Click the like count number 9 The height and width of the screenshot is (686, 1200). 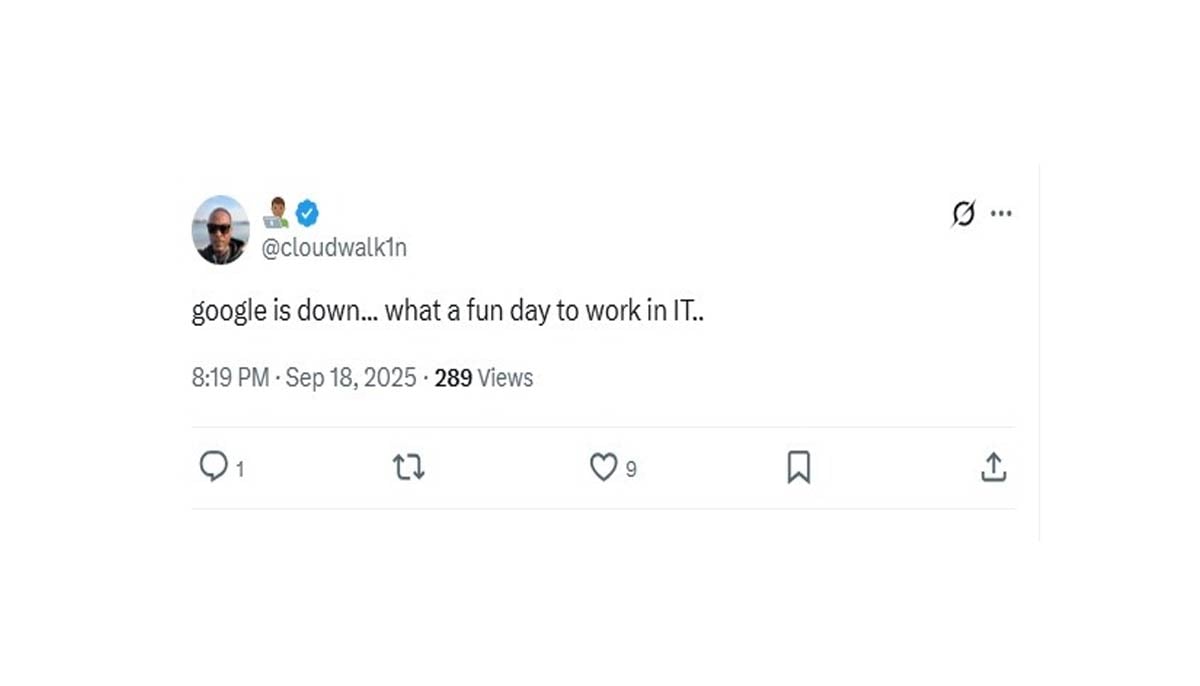[x=631, y=468]
